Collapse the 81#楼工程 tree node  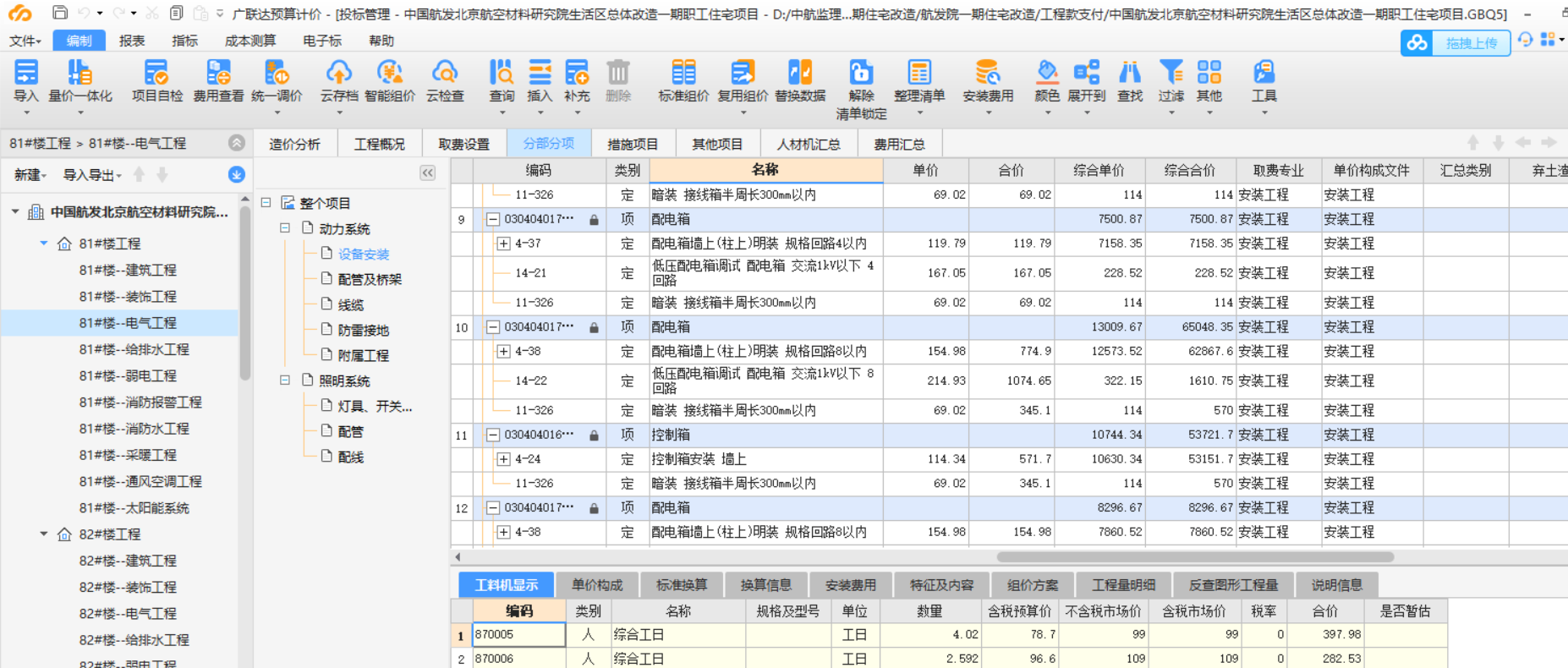pyautogui.click(x=44, y=244)
